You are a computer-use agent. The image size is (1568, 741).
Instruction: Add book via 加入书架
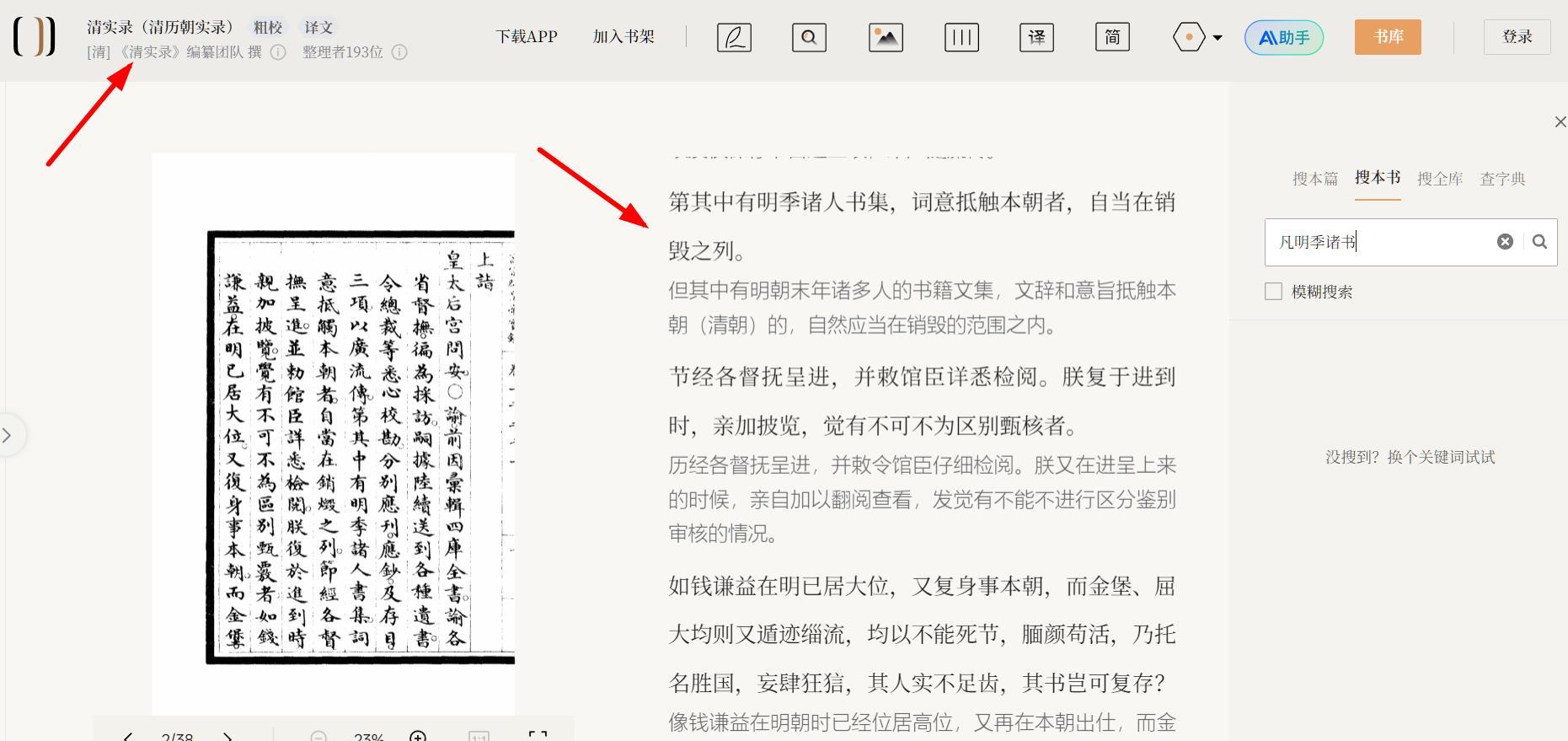(x=623, y=37)
